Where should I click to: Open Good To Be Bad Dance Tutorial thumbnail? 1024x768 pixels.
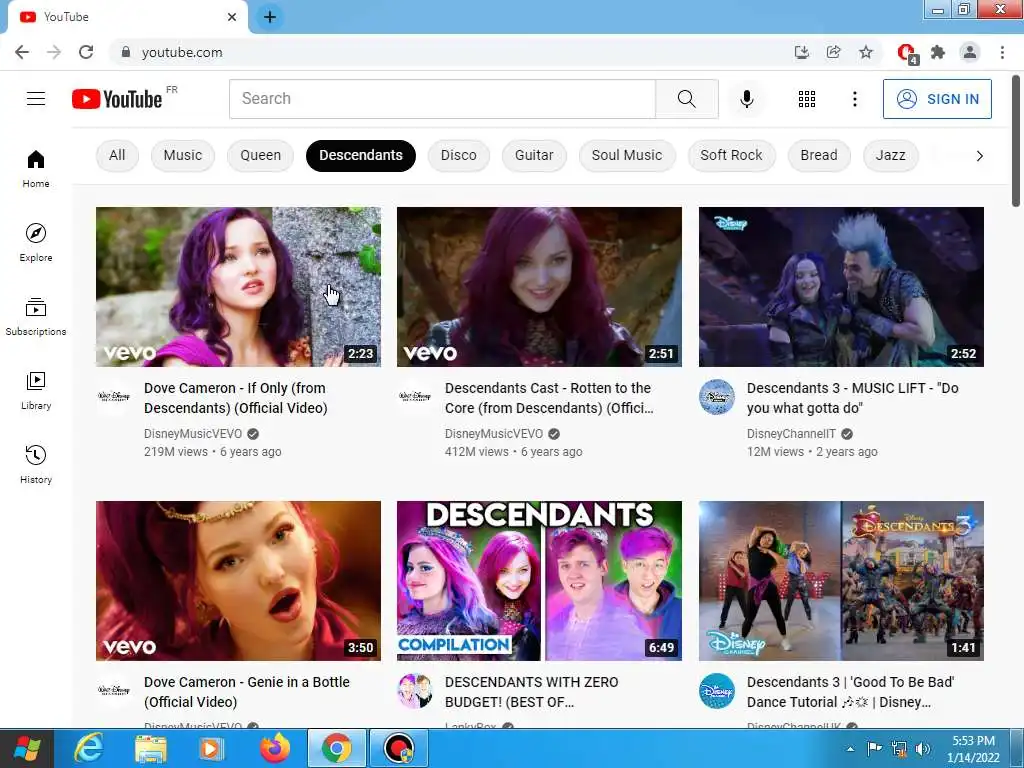(x=841, y=581)
